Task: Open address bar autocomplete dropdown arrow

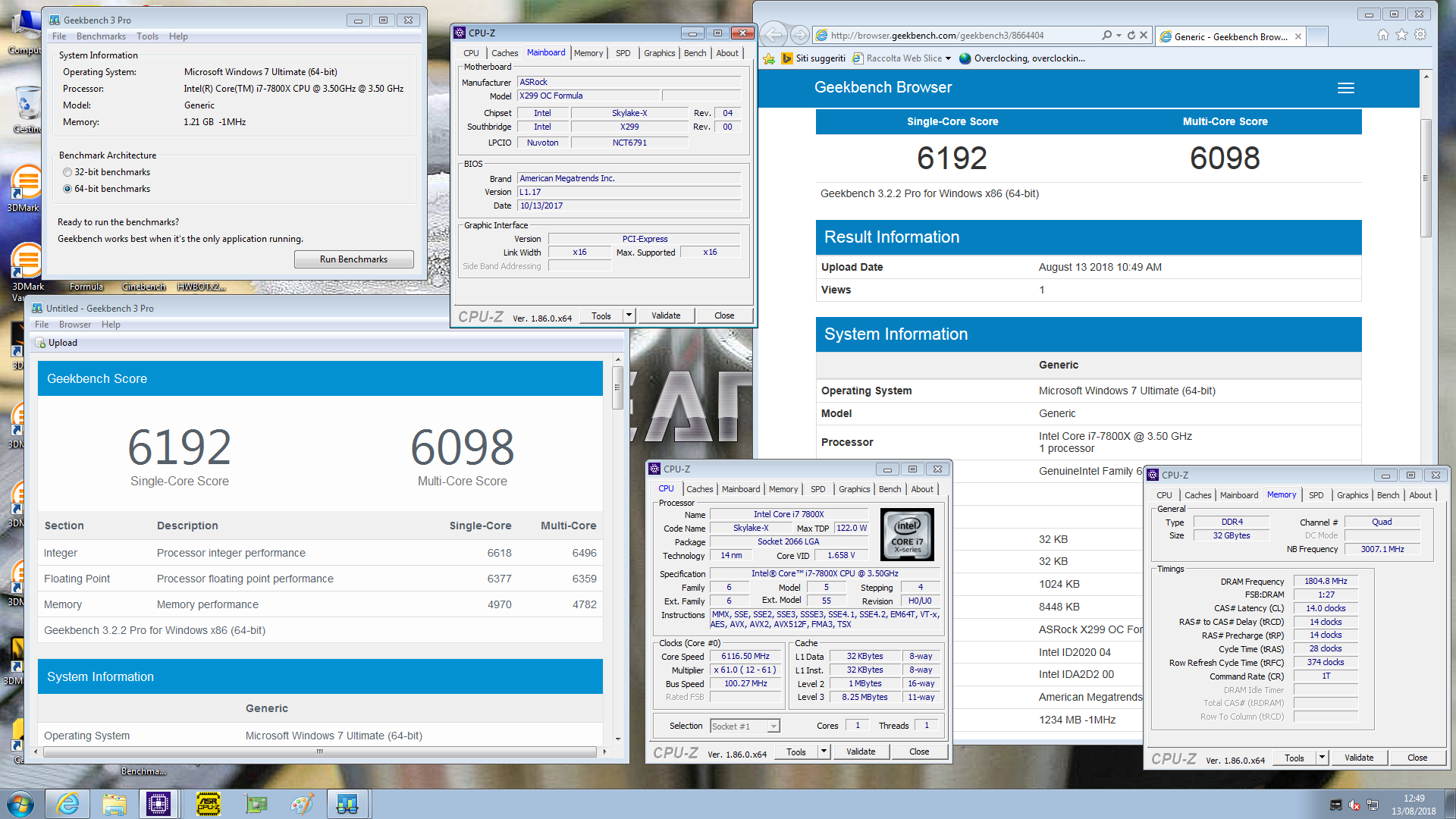Action: [1119, 35]
